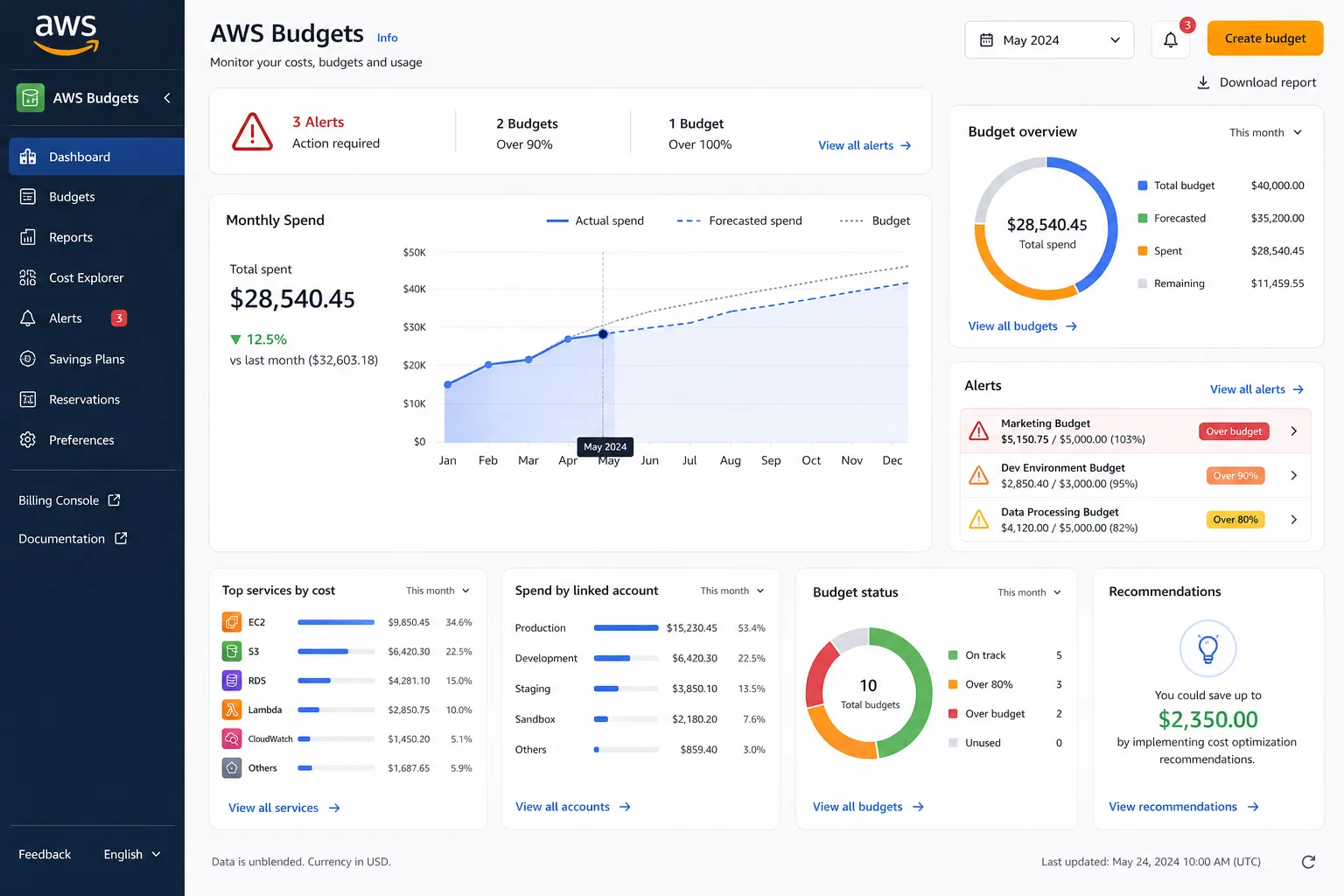Click the AWS logo

[x=66, y=35]
